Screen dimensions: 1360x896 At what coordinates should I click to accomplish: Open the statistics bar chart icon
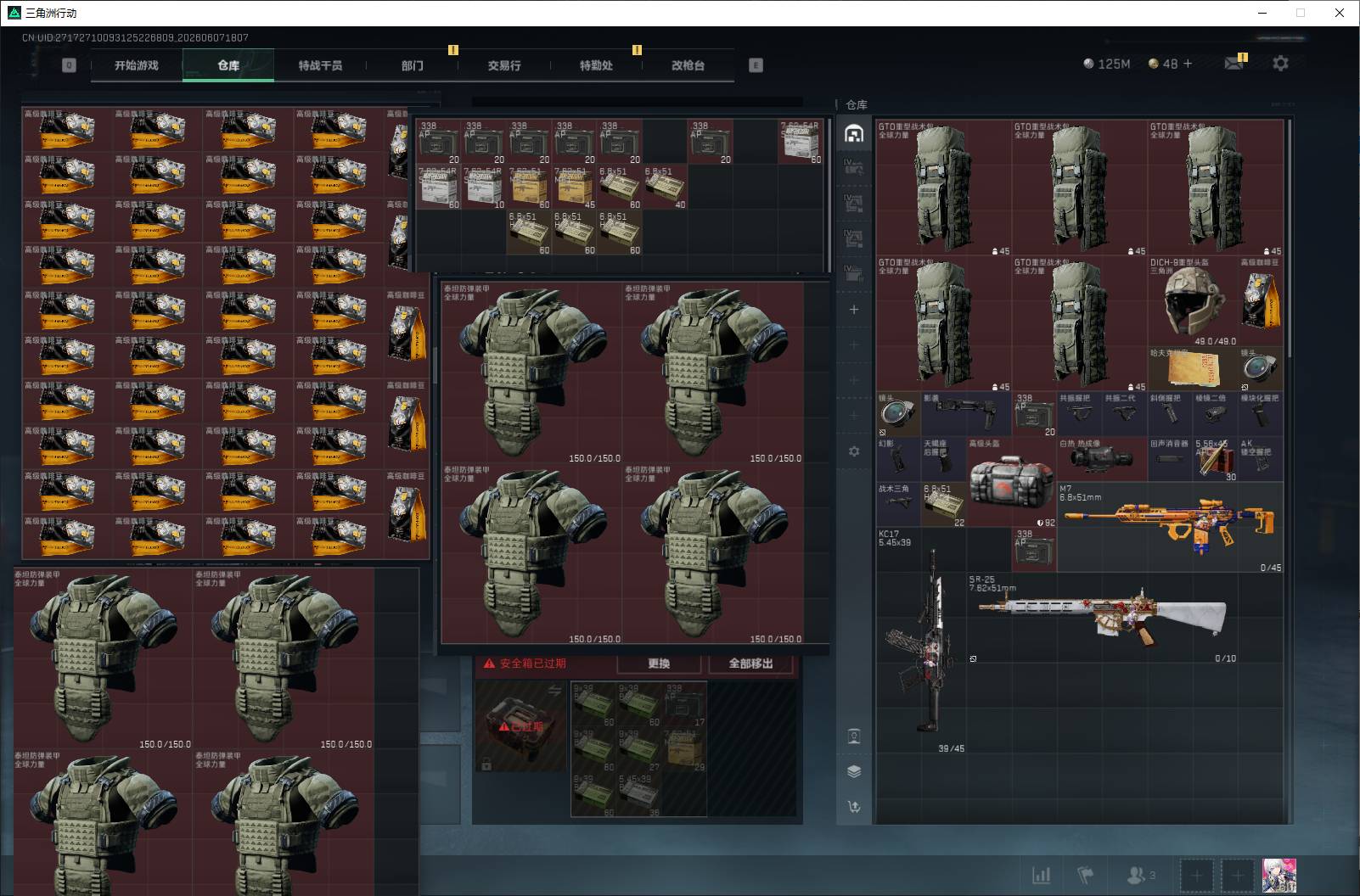(1041, 875)
